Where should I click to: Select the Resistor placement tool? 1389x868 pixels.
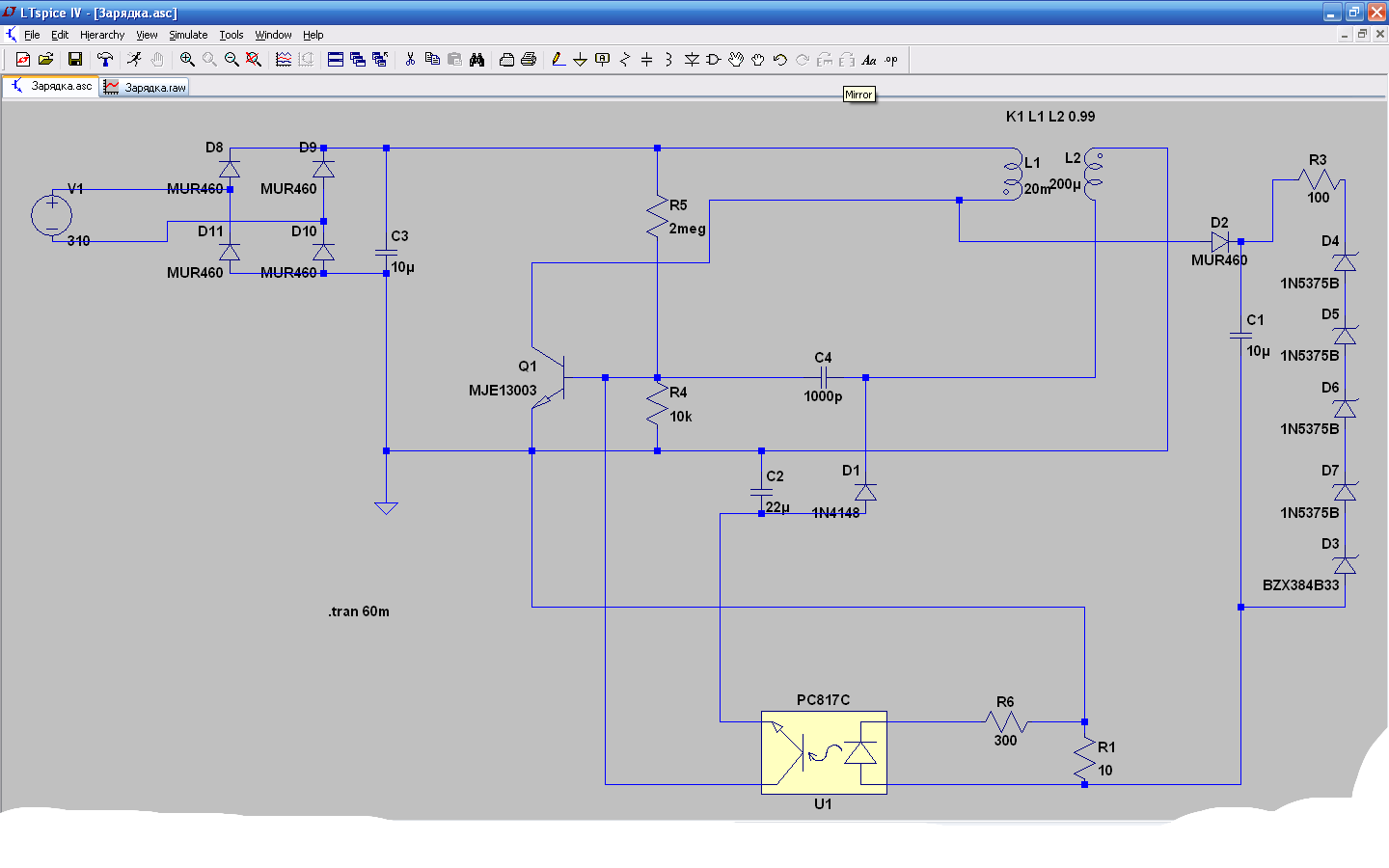pos(624,60)
